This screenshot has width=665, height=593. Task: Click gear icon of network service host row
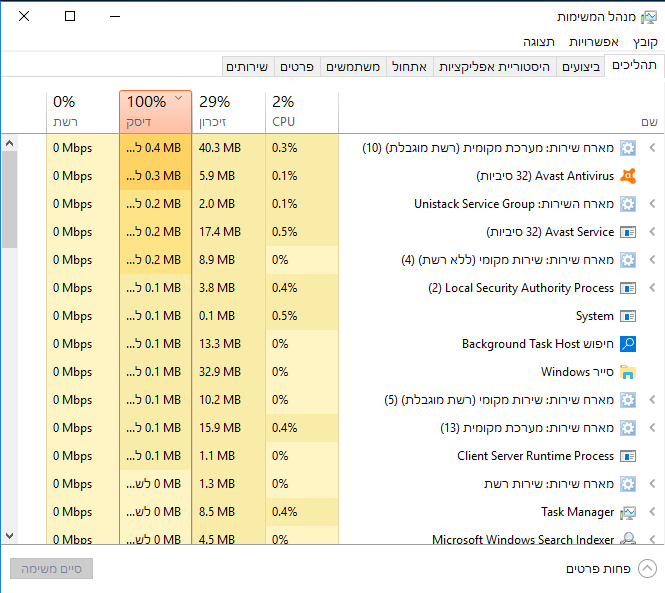pyautogui.click(x=628, y=484)
